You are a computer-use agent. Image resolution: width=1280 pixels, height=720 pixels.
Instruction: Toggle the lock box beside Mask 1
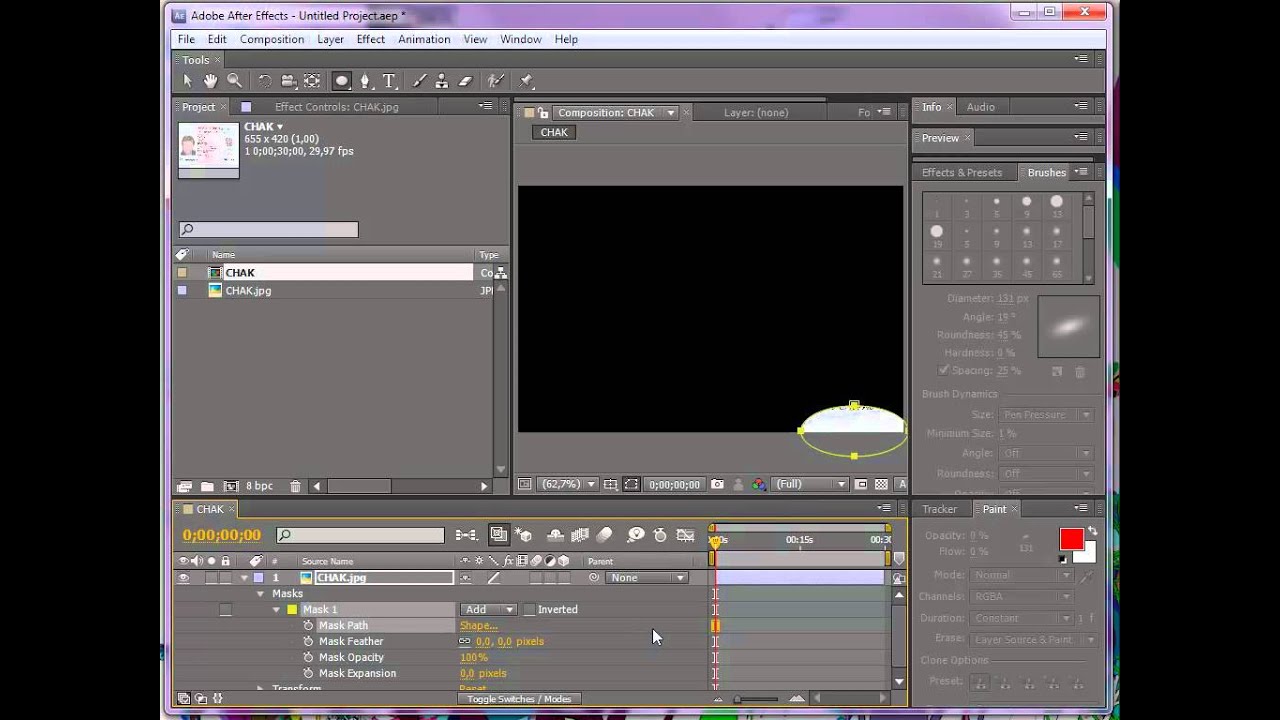pos(225,610)
